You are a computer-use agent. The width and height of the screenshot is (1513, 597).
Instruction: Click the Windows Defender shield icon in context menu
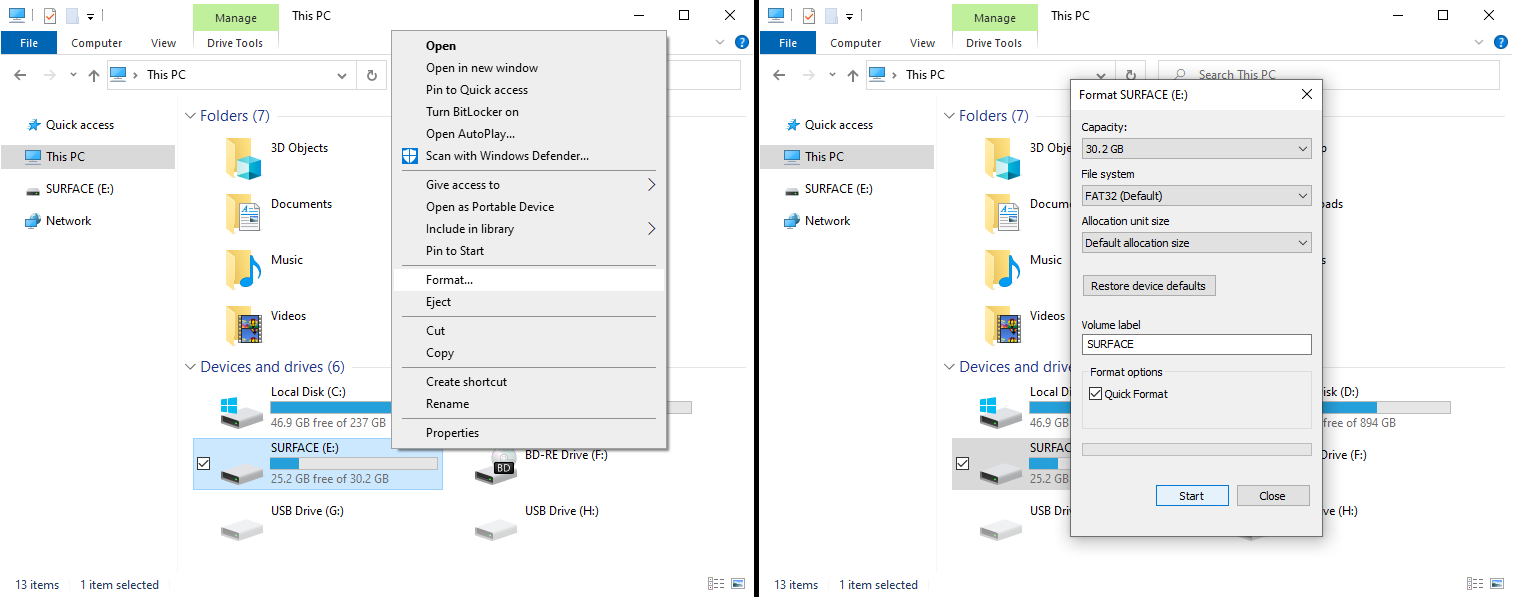click(409, 156)
